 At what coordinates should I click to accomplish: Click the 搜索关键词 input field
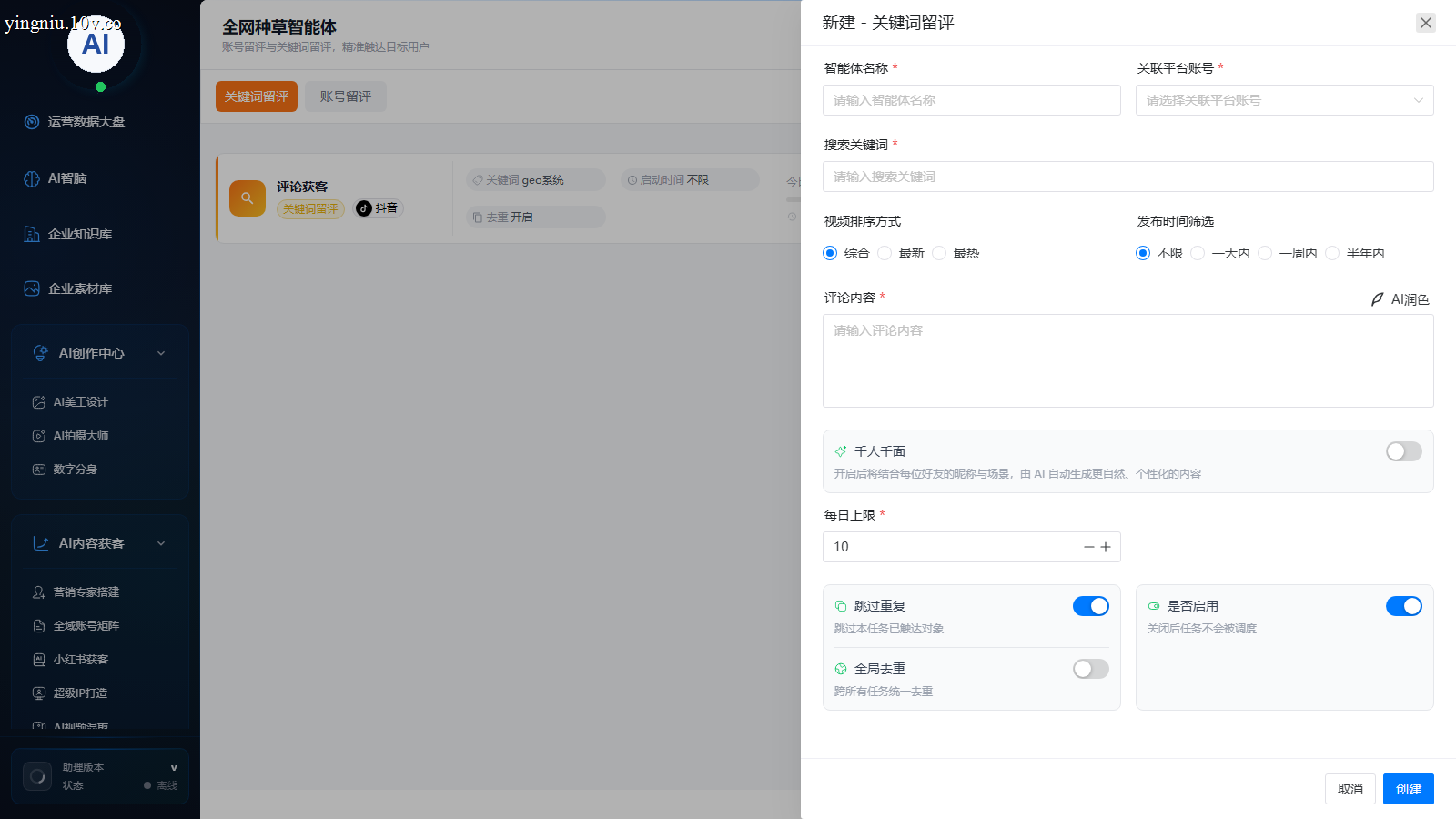coord(1128,177)
